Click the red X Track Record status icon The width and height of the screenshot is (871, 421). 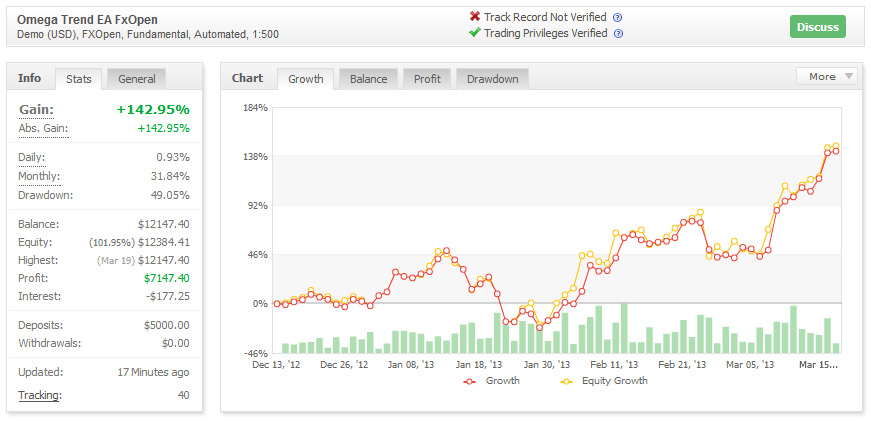(x=475, y=17)
